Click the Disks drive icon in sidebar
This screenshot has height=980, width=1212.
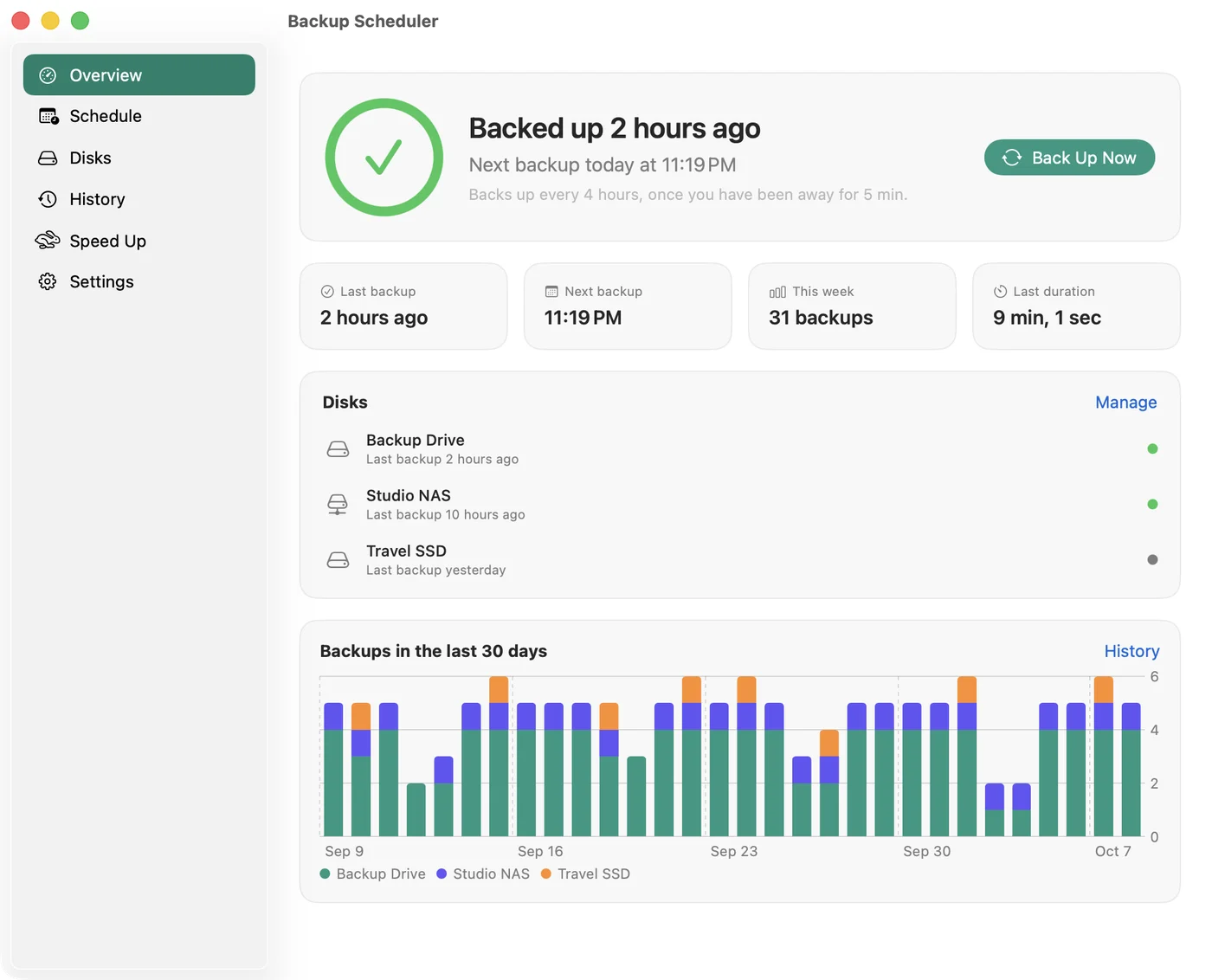[x=48, y=158]
